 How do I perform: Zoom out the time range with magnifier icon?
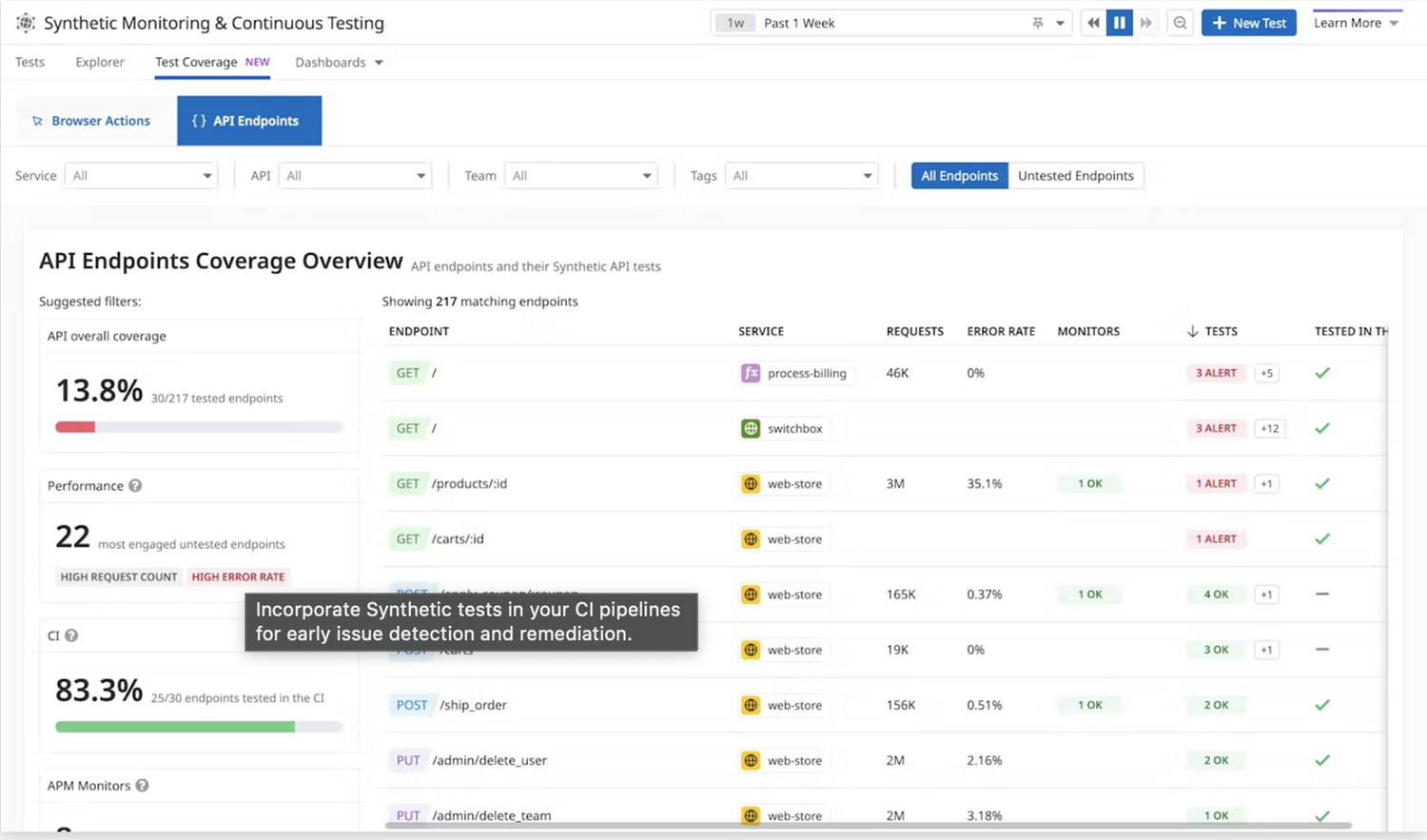[x=1180, y=23]
